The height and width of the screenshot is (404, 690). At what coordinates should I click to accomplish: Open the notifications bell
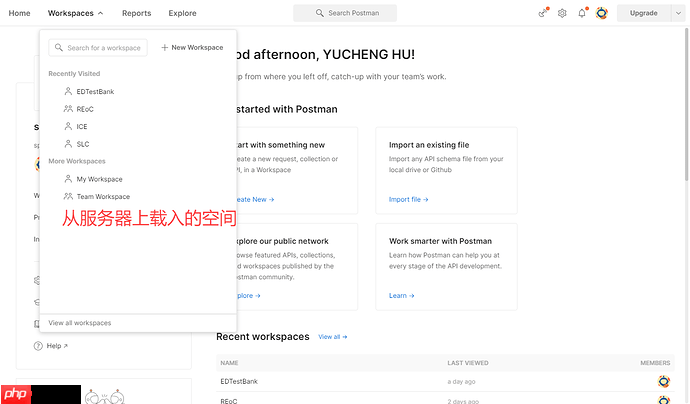point(582,13)
